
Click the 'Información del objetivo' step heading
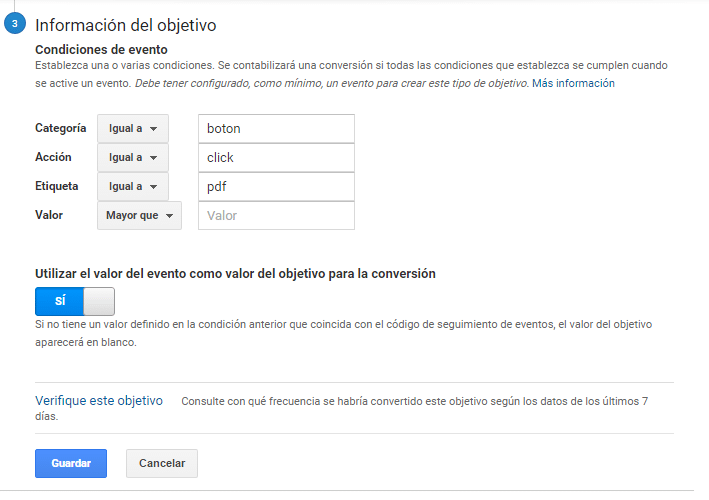coord(126,25)
